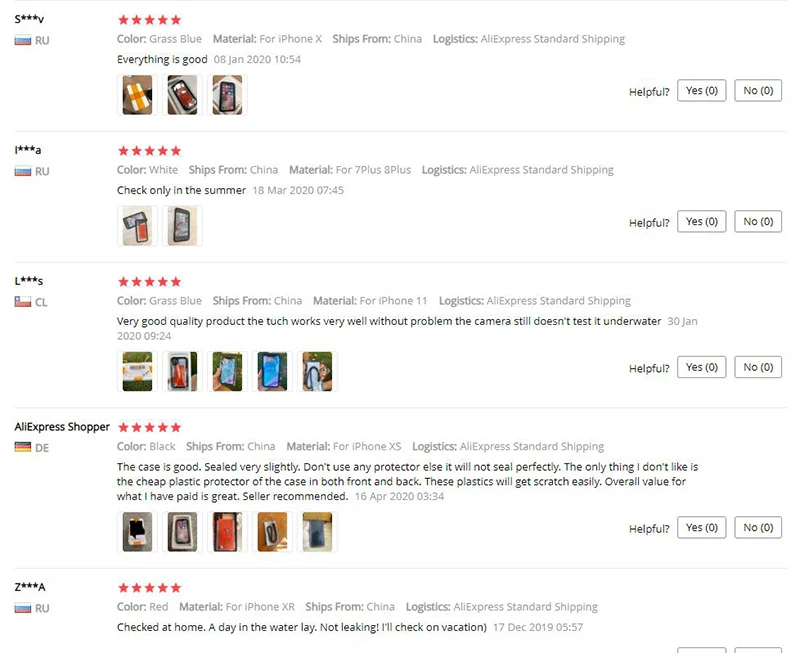
Task: Click the star rating of I***a's review
Action: tap(149, 151)
